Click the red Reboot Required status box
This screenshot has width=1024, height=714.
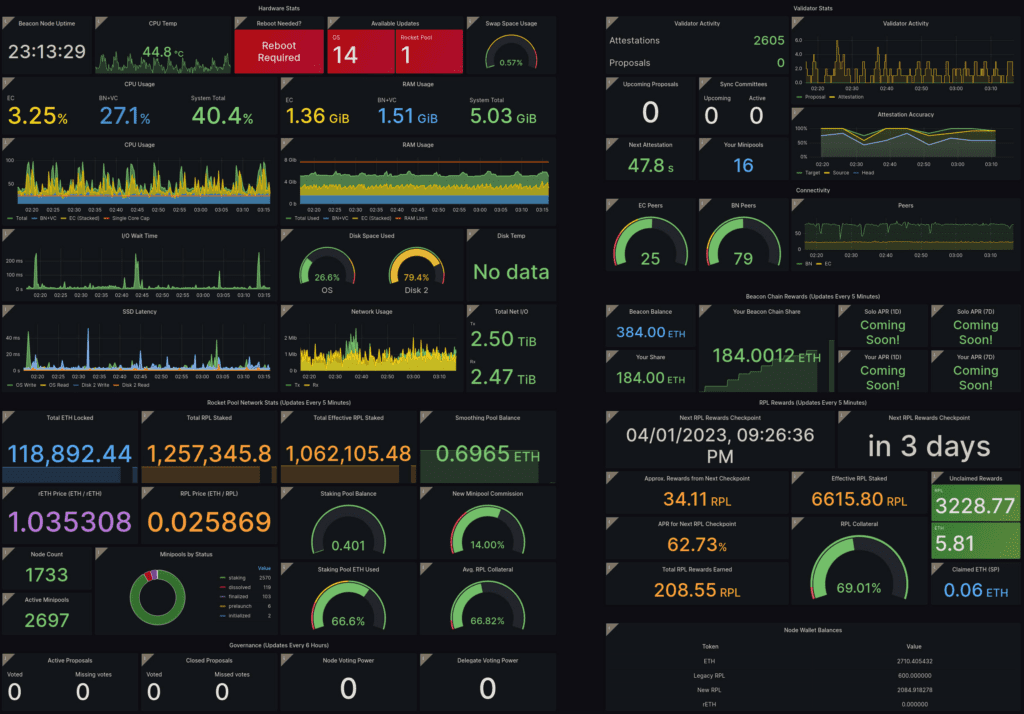(279, 52)
